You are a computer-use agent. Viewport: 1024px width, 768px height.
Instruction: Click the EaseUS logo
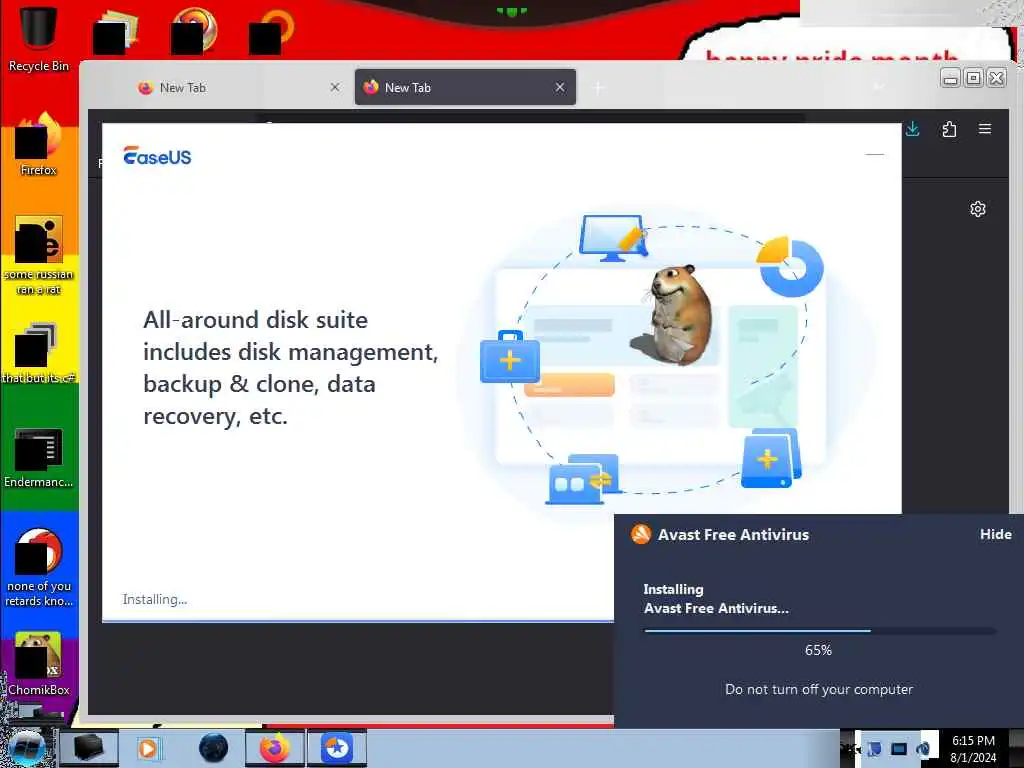[x=157, y=155]
